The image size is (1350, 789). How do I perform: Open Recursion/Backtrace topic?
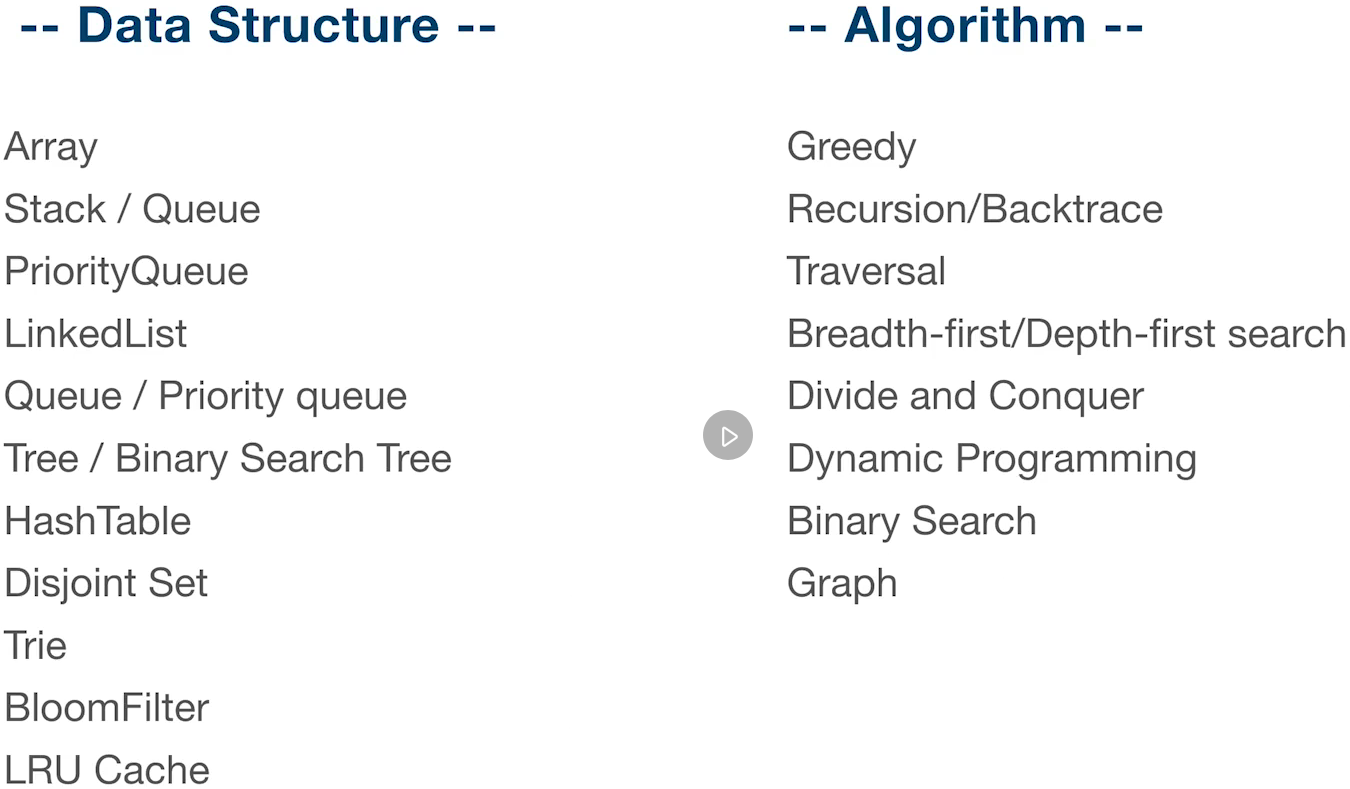pyautogui.click(x=975, y=209)
